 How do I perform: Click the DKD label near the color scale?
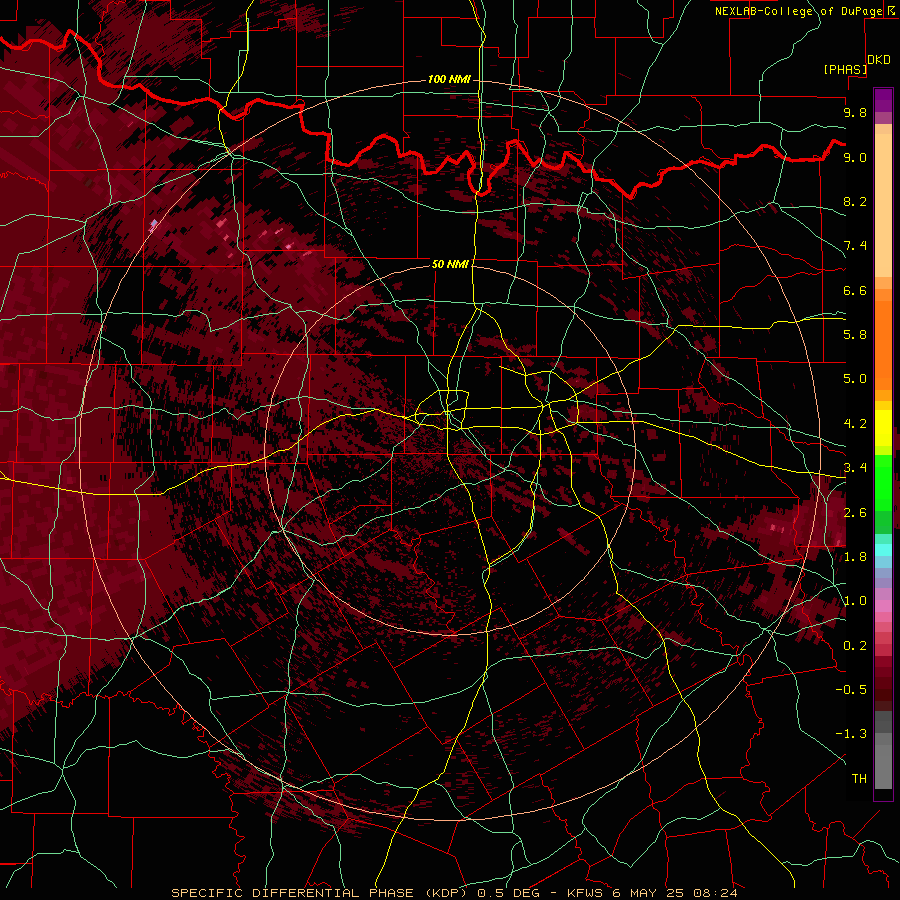click(879, 60)
